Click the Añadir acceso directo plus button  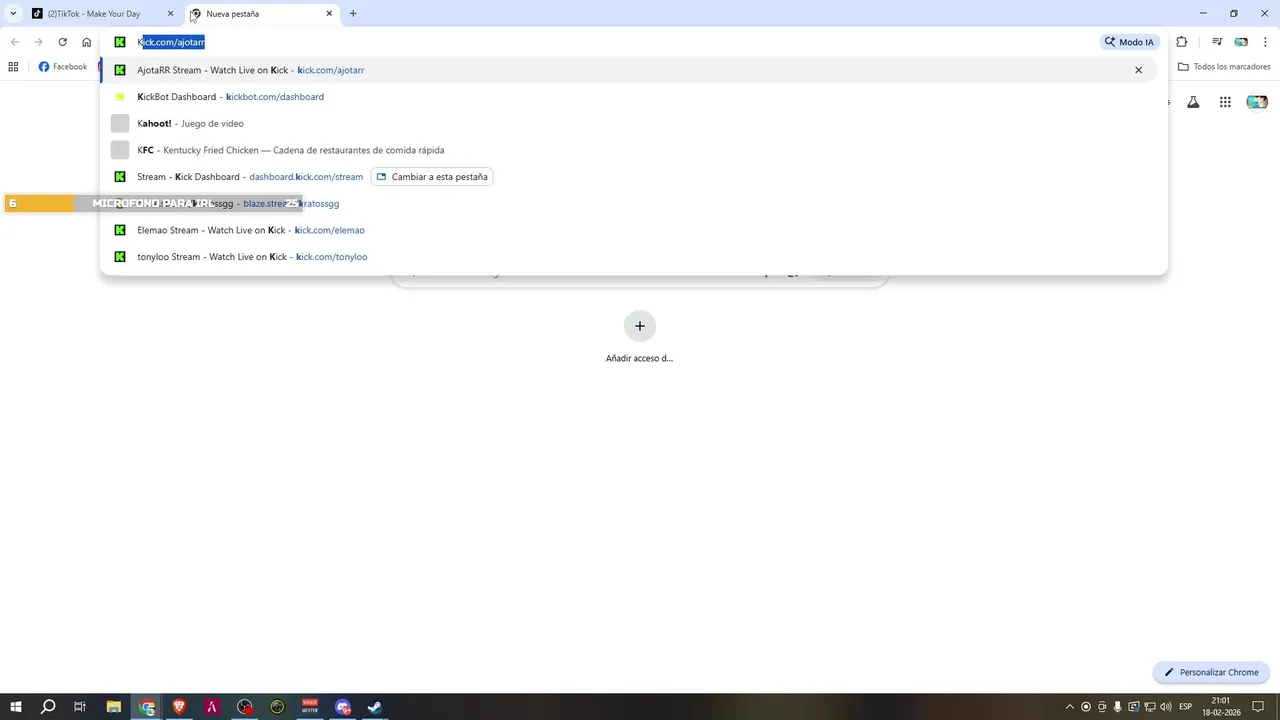(640, 326)
